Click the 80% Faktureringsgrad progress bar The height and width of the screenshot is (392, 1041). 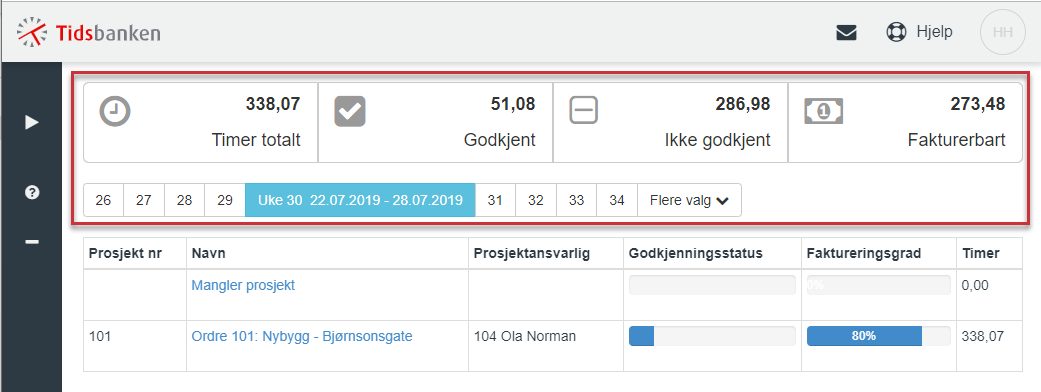(x=878, y=336)
